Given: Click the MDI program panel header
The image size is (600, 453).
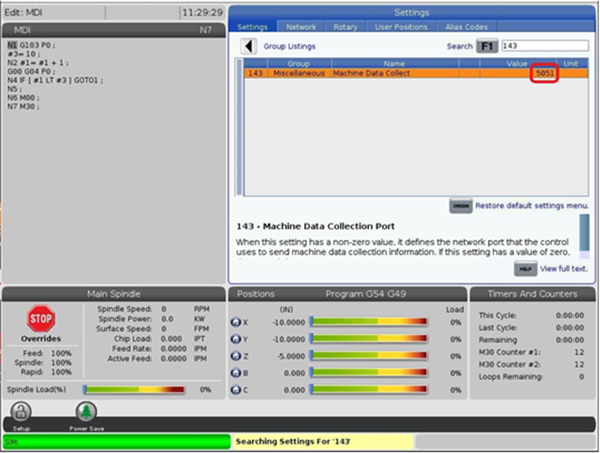Looking at the screenshot, I should [x=114, y=30].
